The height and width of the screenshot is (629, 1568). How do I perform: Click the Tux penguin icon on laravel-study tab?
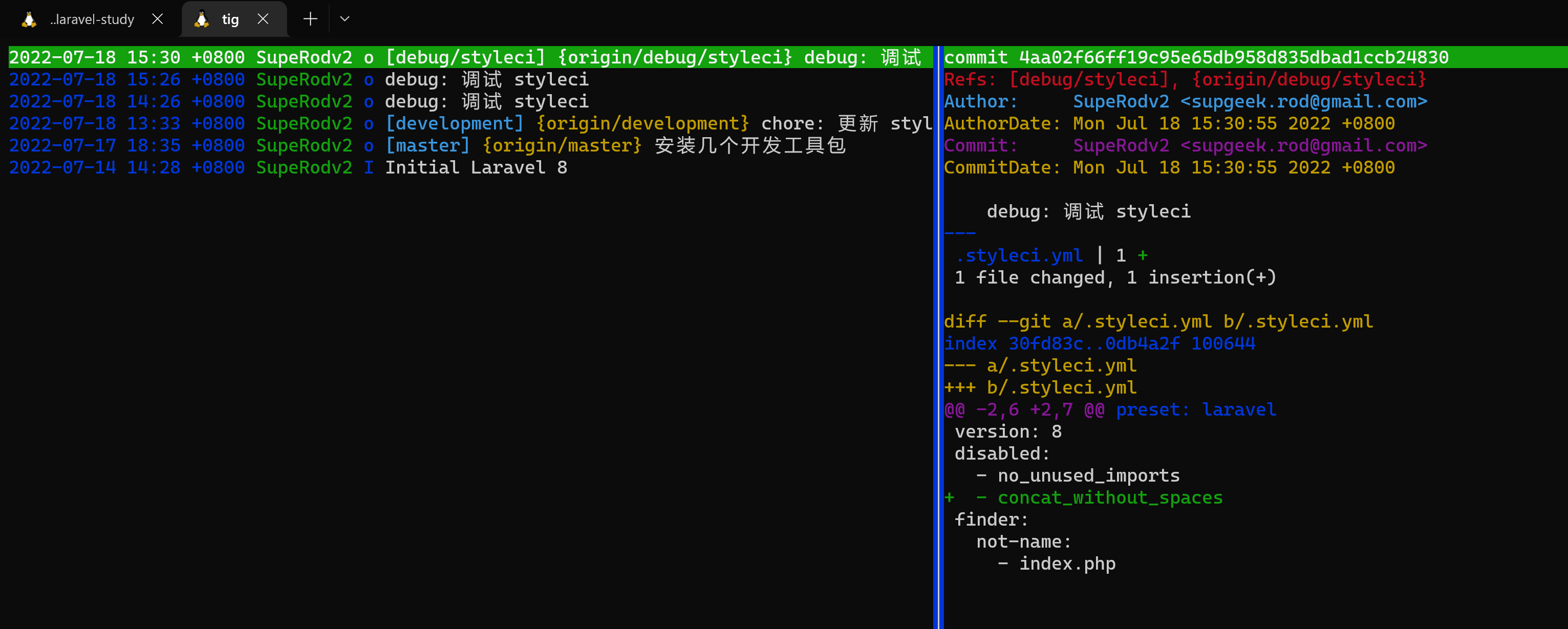click(x=29, y=19)
